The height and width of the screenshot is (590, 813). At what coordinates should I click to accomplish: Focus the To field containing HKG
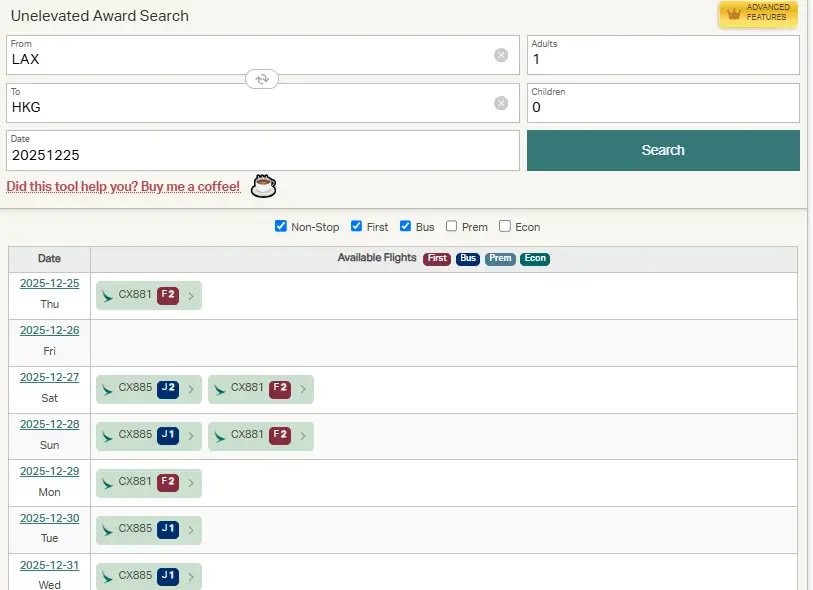263,103
